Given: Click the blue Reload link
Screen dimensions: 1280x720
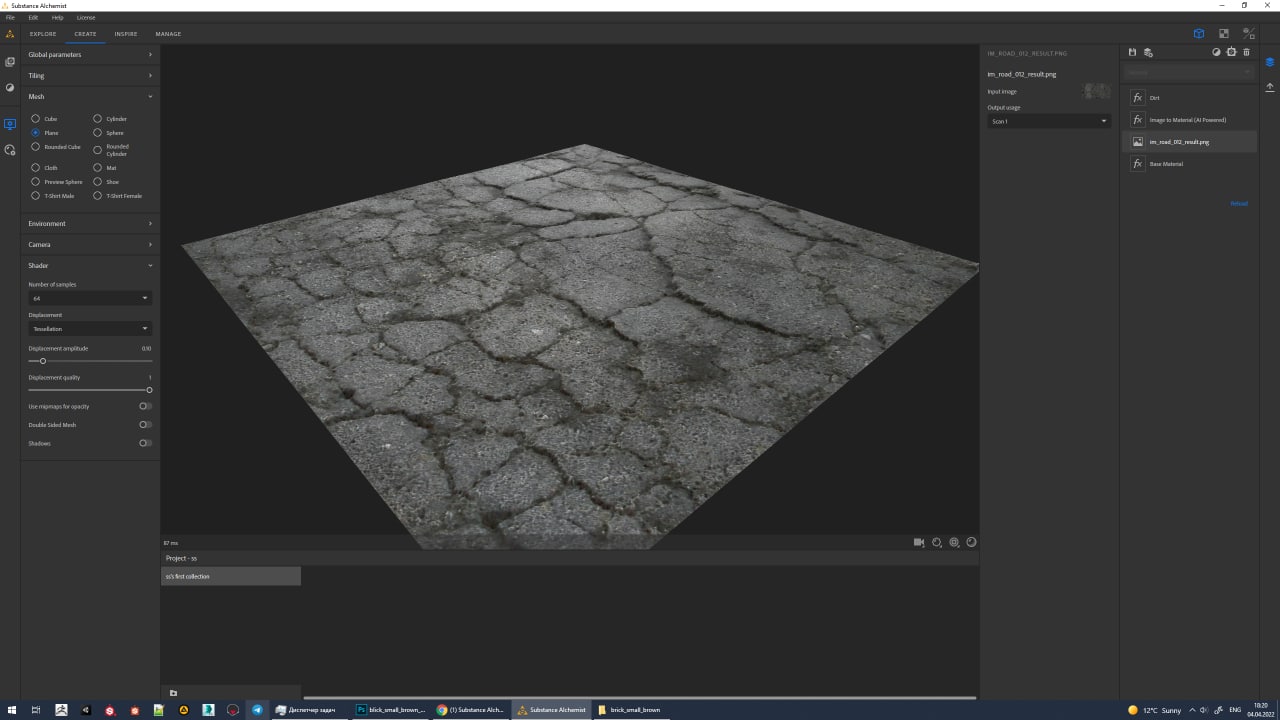Looking at the screenshot, I should click(1238, 204).
